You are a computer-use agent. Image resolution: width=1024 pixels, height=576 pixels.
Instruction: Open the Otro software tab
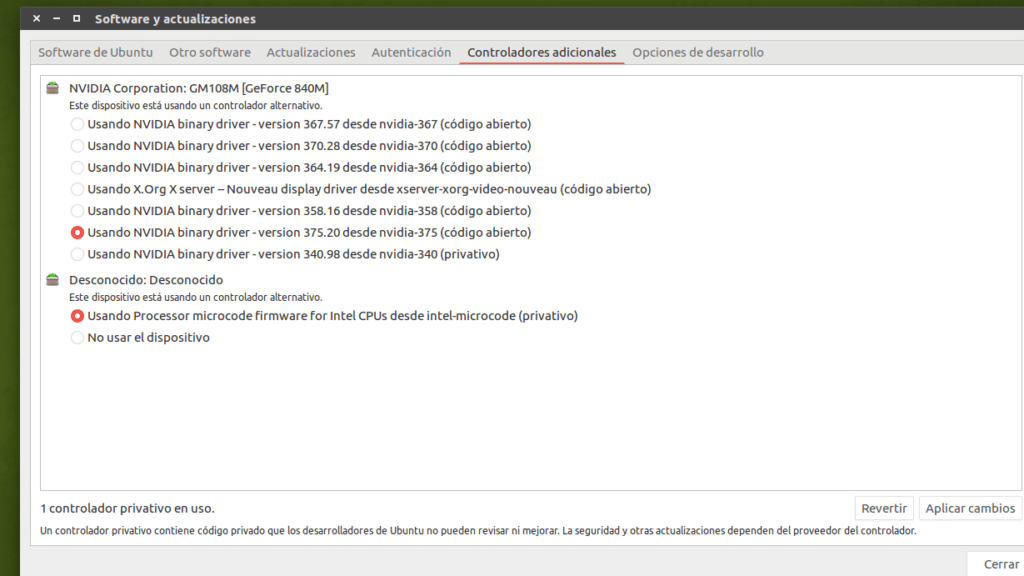click(x=210, y=52)
